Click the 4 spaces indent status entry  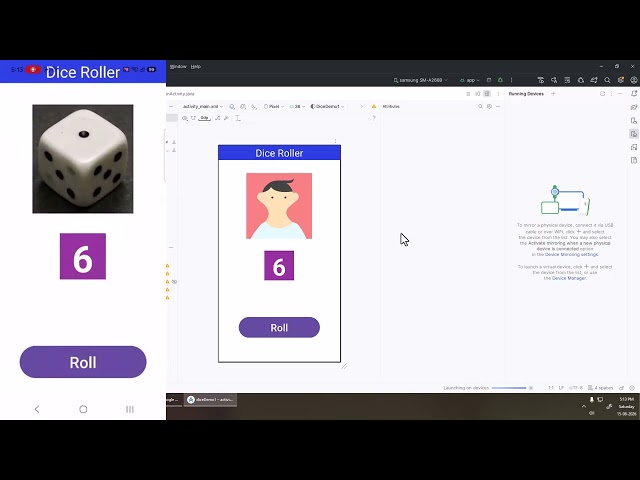click(x=601, y=388)
